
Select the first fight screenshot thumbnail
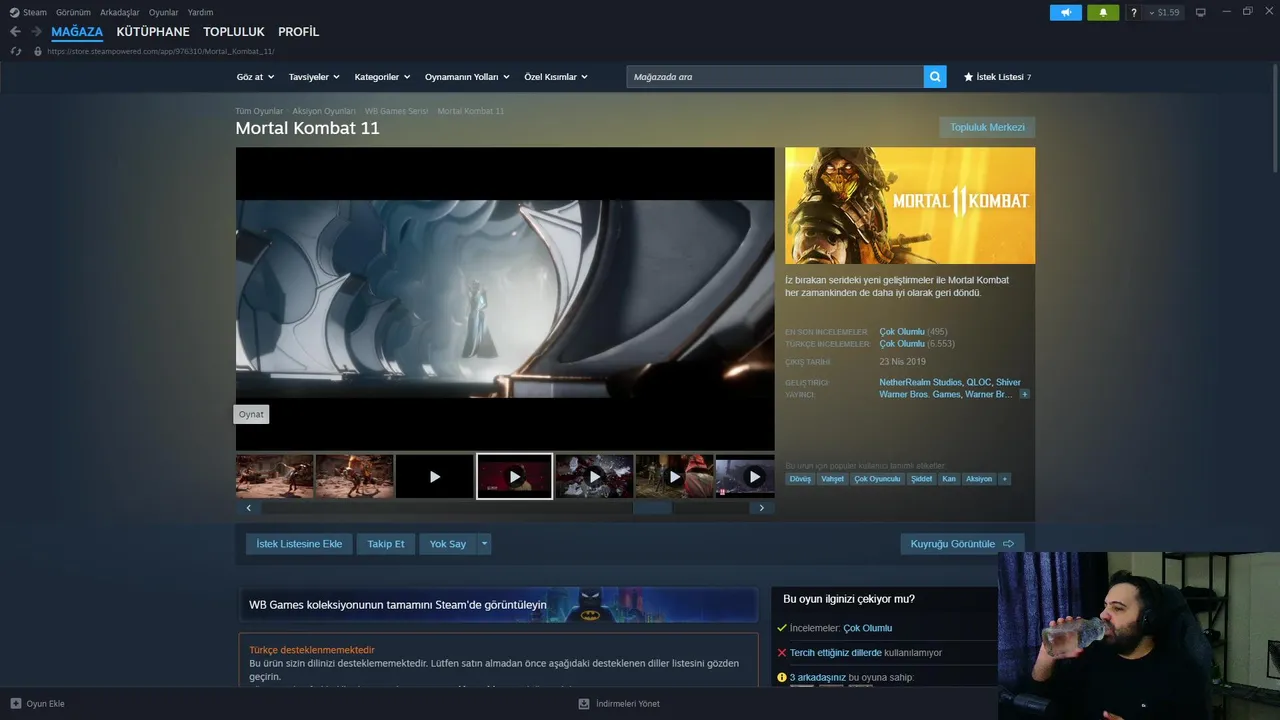275,476
